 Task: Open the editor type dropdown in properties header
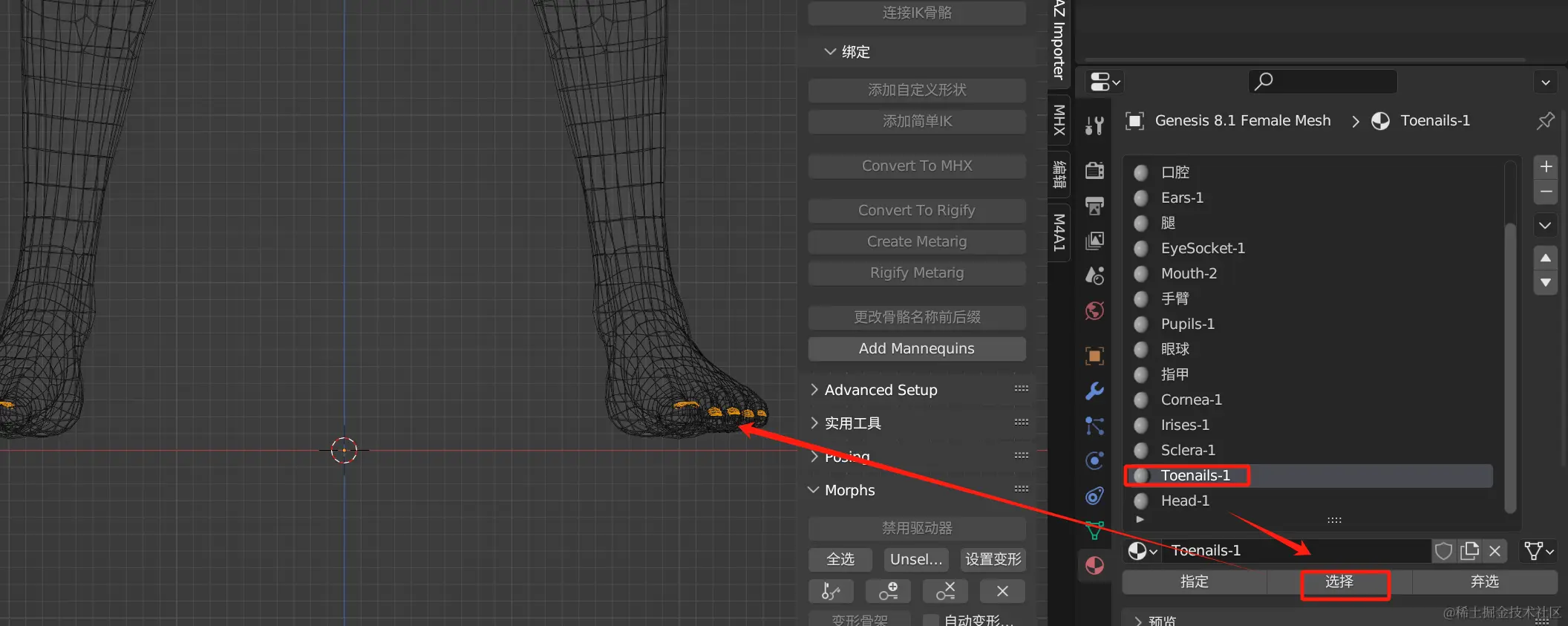tap(1105, 82)
